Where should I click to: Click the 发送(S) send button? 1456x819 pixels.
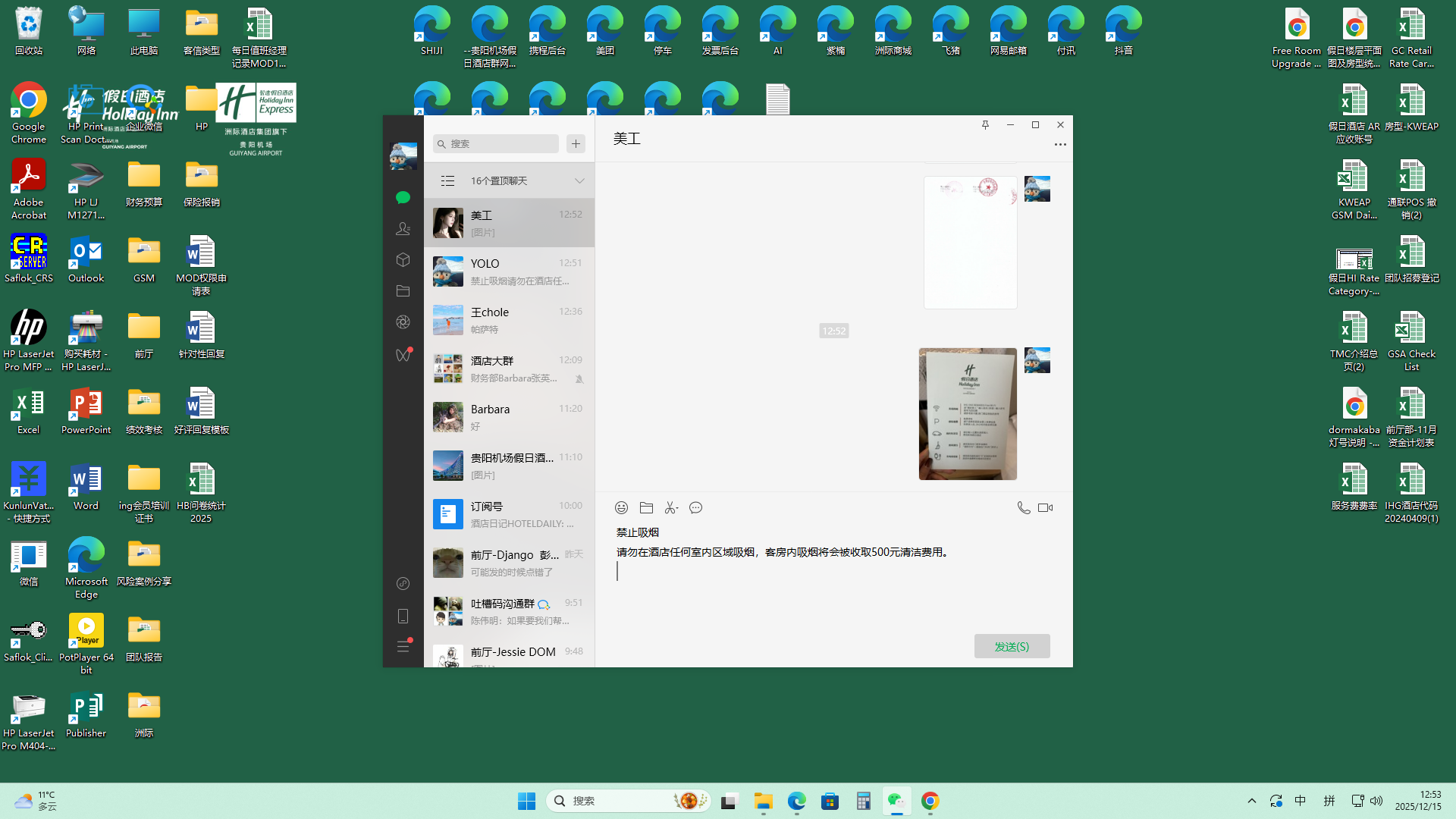pos(1012,646)
